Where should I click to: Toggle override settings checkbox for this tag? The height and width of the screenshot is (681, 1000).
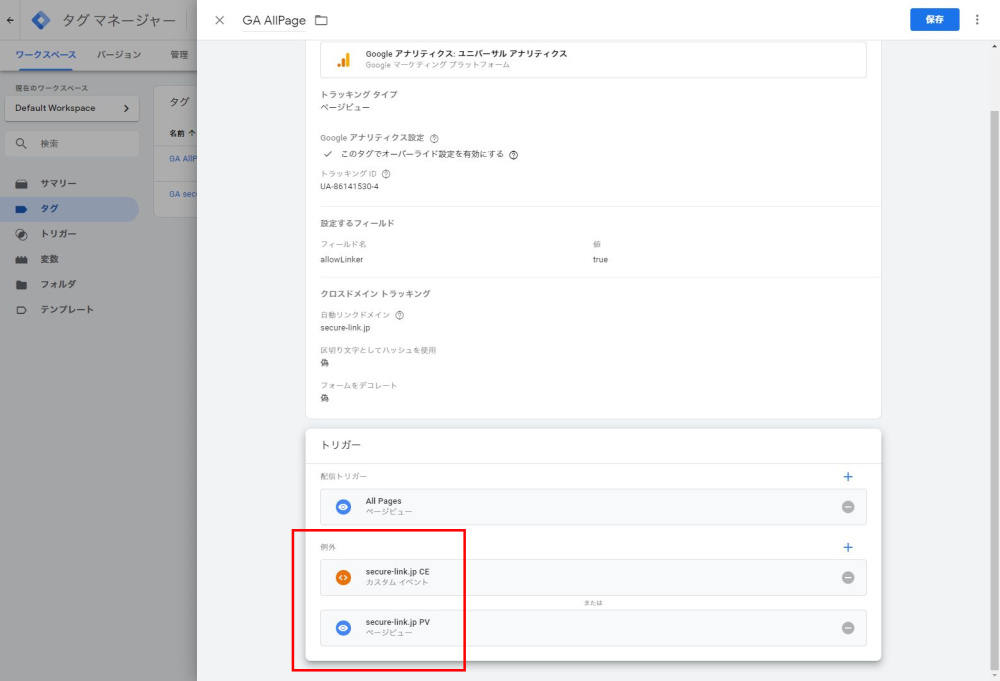(x=328, y=155)
